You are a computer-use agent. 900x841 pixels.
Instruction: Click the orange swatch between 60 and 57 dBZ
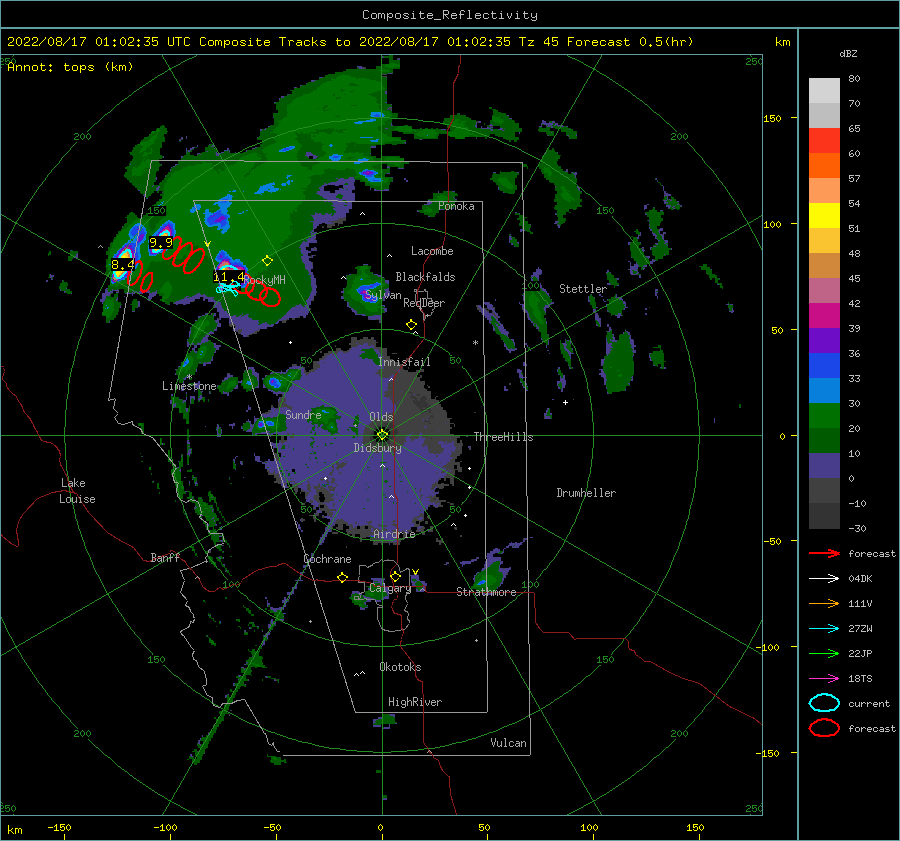click(x=824, y=166)
